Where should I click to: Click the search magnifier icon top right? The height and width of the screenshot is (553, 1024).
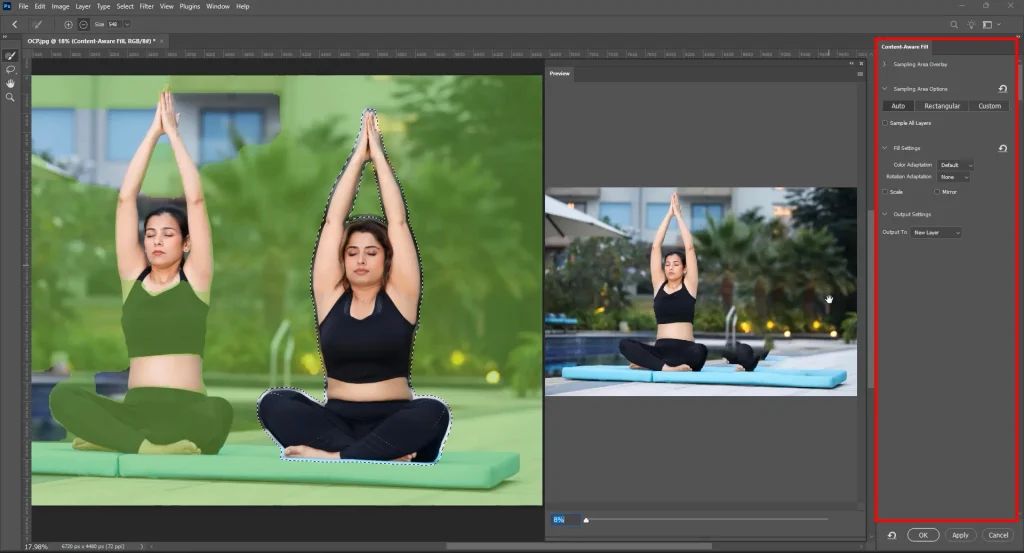[x=953, y=25]
